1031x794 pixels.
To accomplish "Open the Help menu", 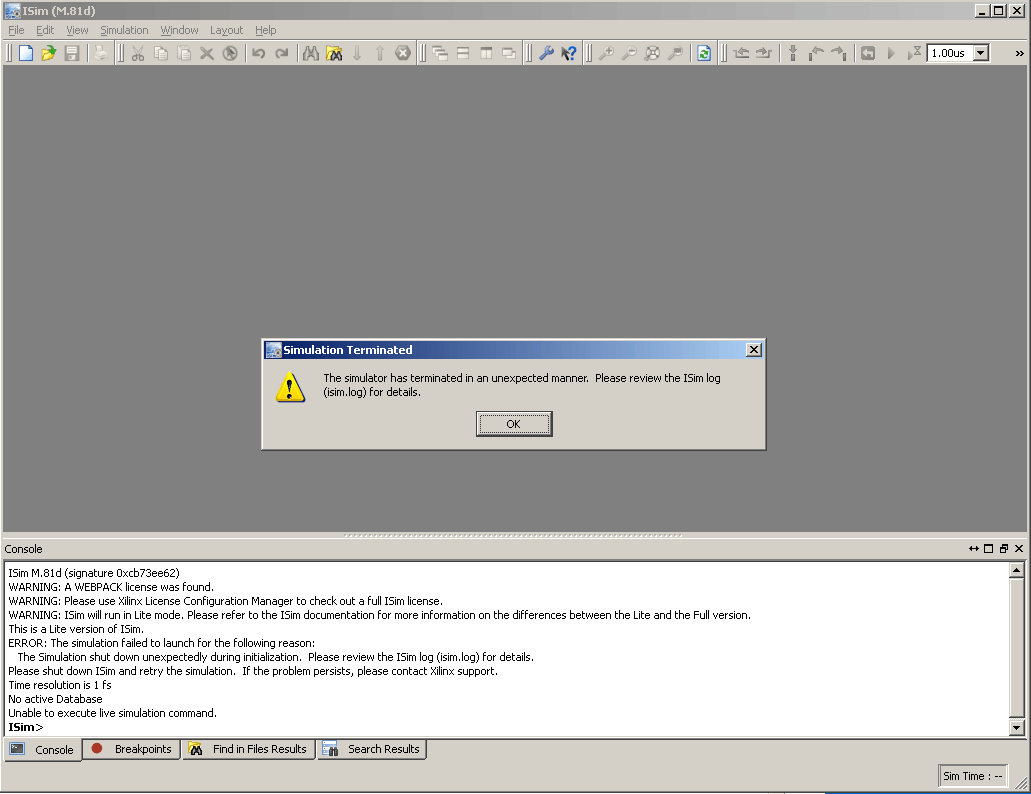I will click(266, 30).
